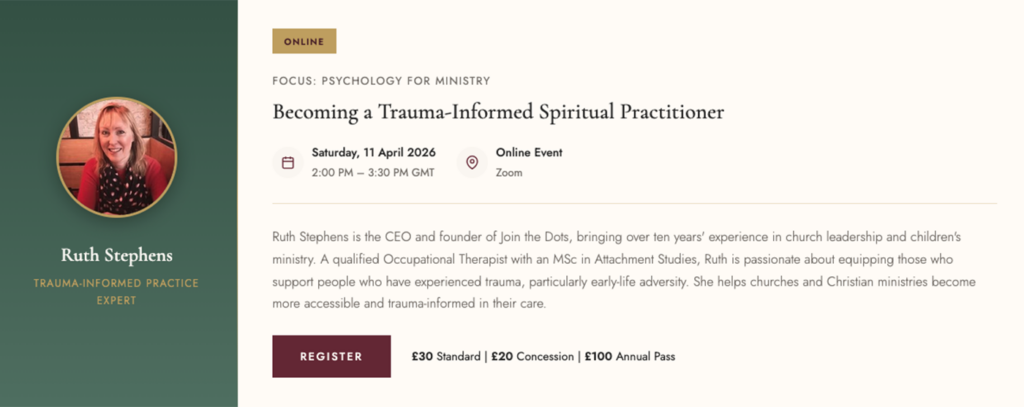Click the bio's last line ending "in their care"
Image resolution: width=1024 pixels, height=407 pixels.
coord(409,303)
